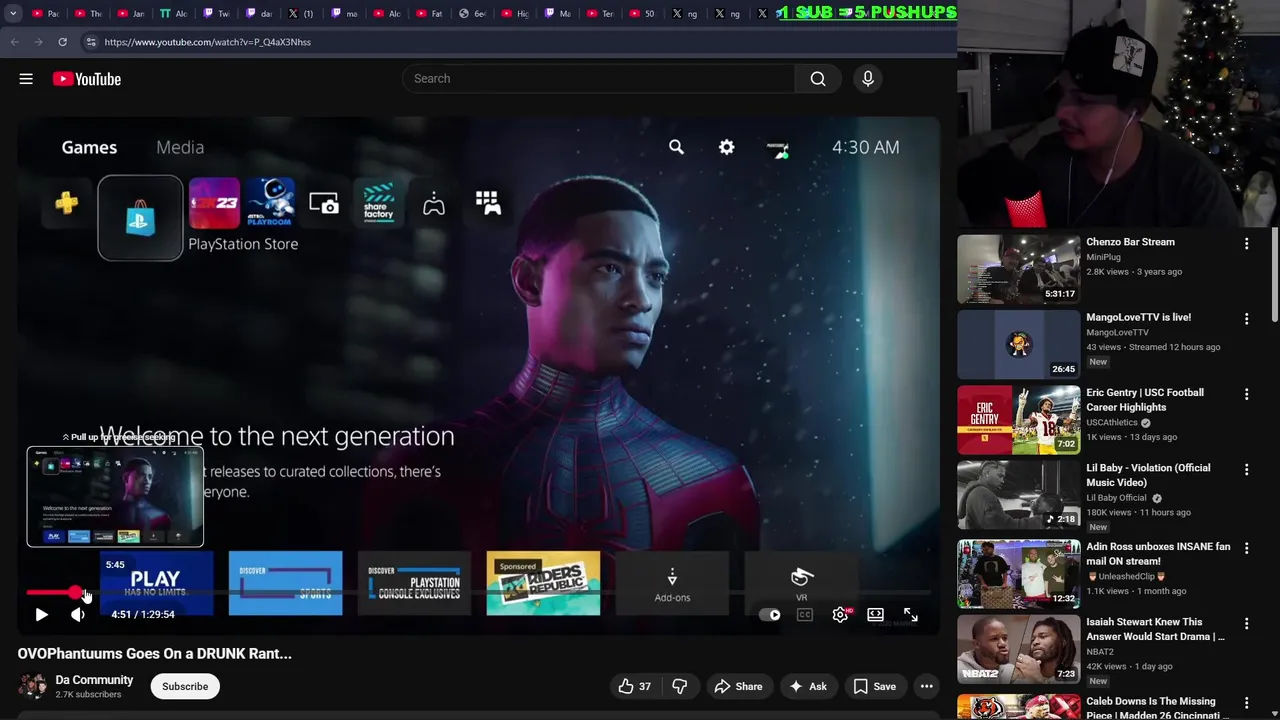The height and width of the screenshot is (720, 1280).
Task: Play the paused video
Action: 41,615
